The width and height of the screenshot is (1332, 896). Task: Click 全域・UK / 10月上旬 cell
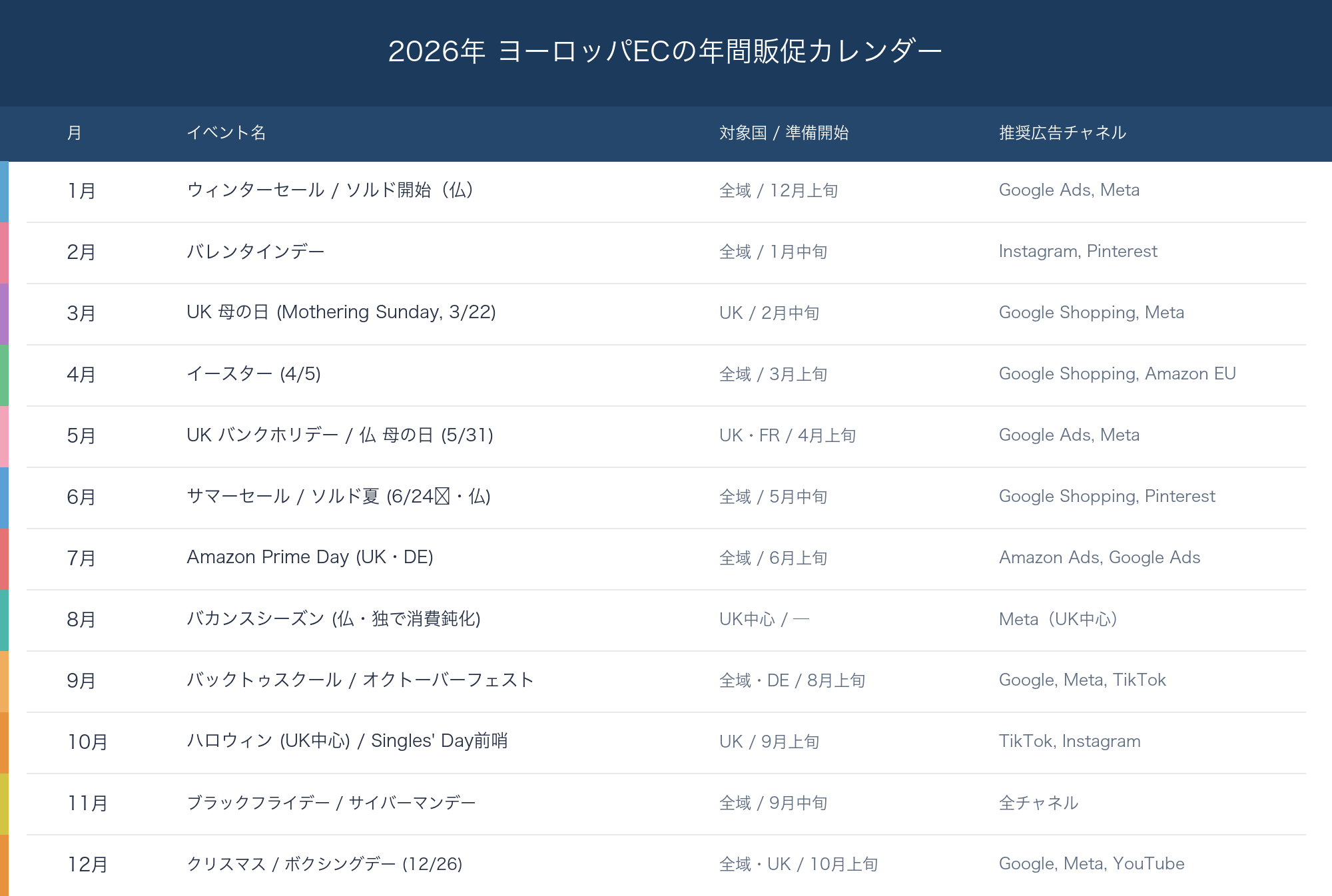[799, 865]
